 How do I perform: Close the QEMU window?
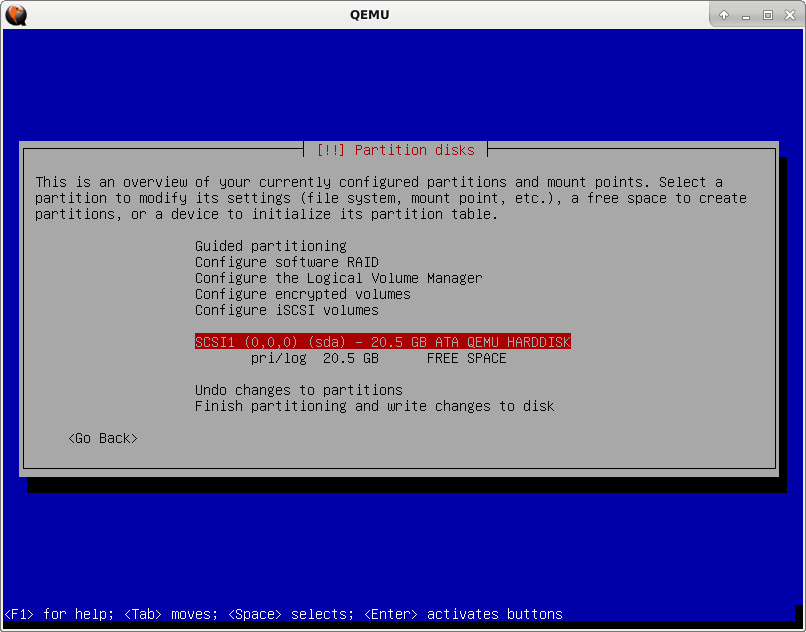click(x=790, y=15)
